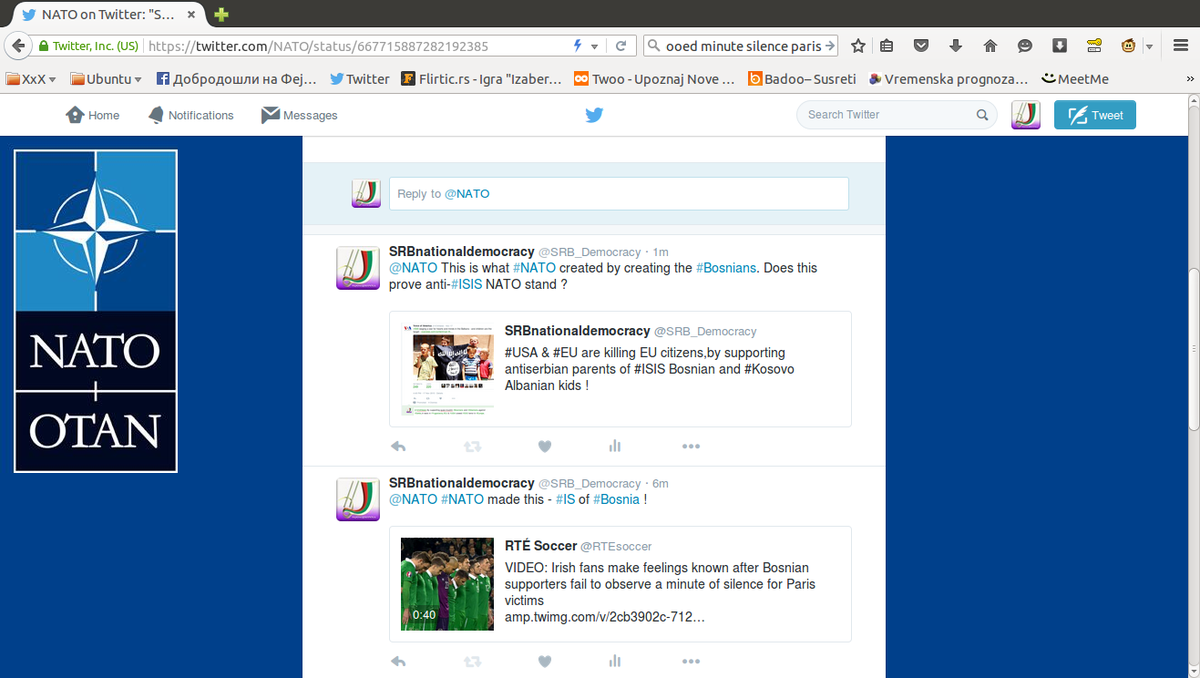The height and width of the screenshot is (678, 1200).
Task: Open more options on the 1m tweet
Action: [691, 446]
